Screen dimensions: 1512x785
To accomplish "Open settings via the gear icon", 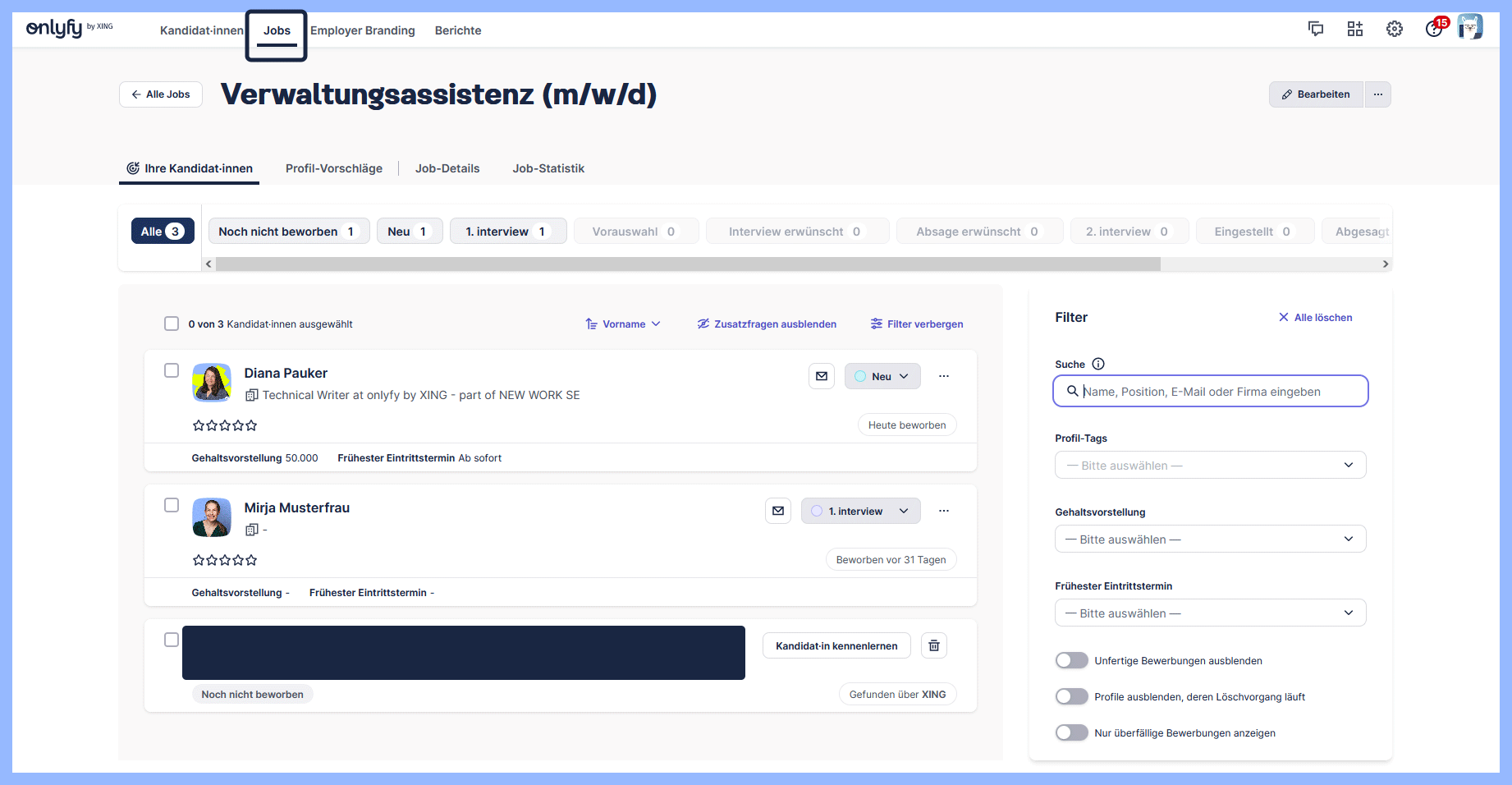I will 1394,28.
